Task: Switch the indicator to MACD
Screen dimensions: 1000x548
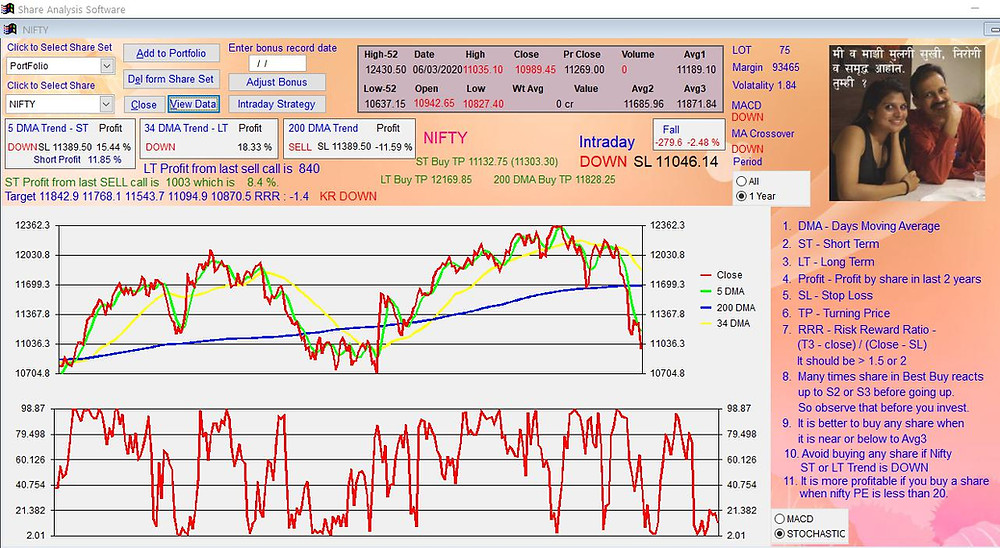Action: pyautogui.click(x=779, y=519)
